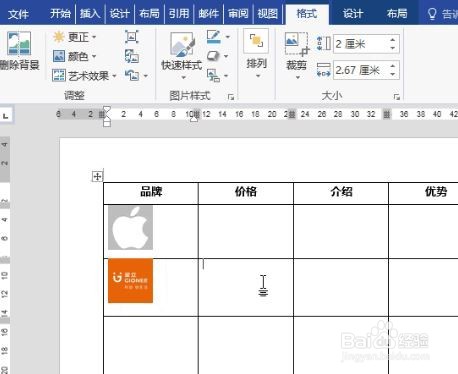Click the lightbulb Tell Me icon
This screenshot has height=374, width=458.
432,14
